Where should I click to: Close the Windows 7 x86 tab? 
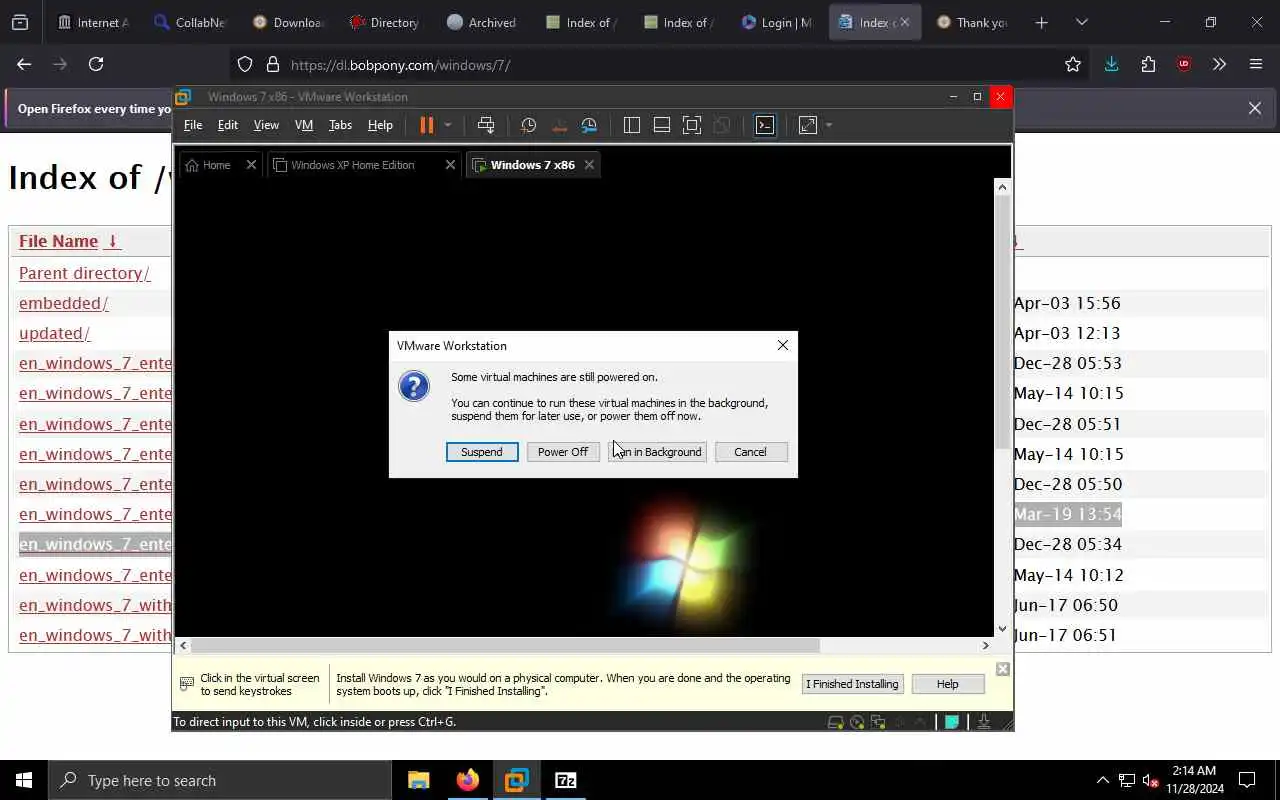(589, 165)
